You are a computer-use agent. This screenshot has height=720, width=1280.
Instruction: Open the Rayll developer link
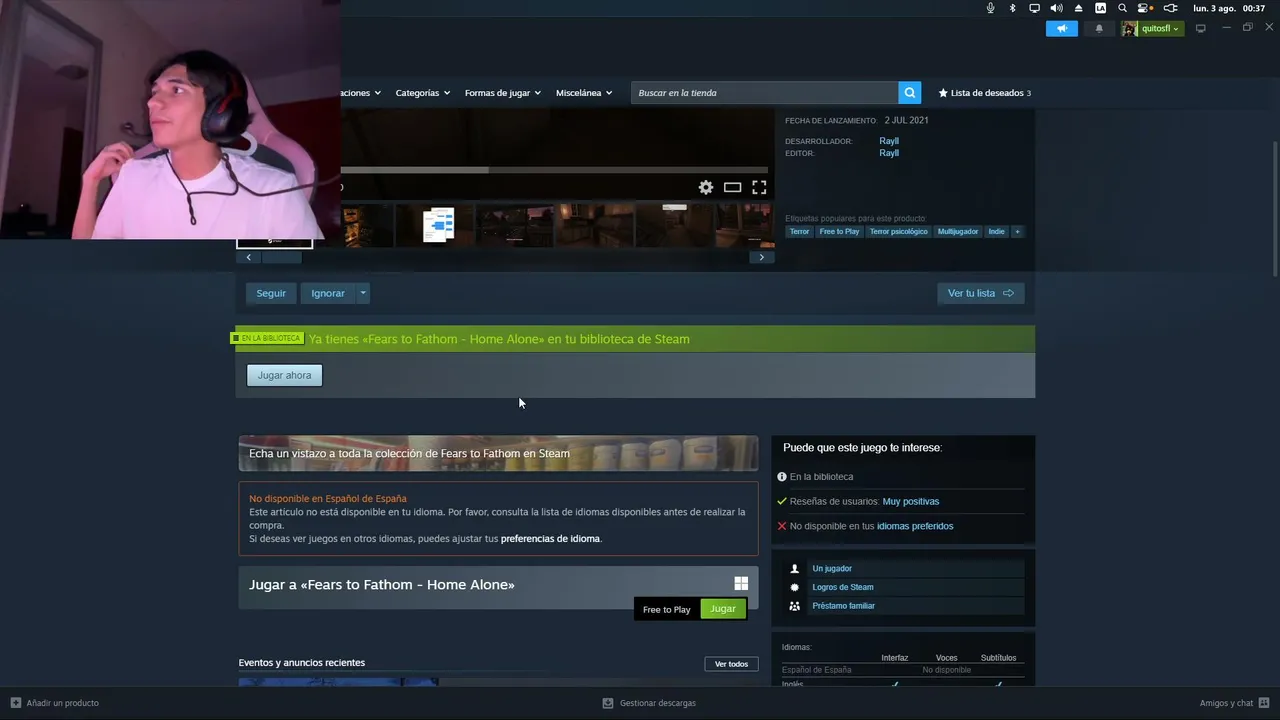(889, 141)
